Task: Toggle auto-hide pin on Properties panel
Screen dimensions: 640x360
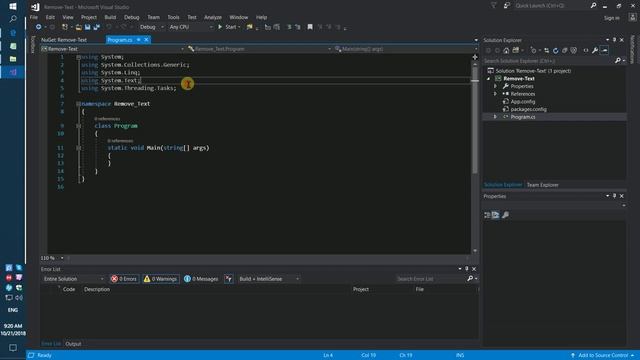Action: pyautogui.click(x=614, y=196)
